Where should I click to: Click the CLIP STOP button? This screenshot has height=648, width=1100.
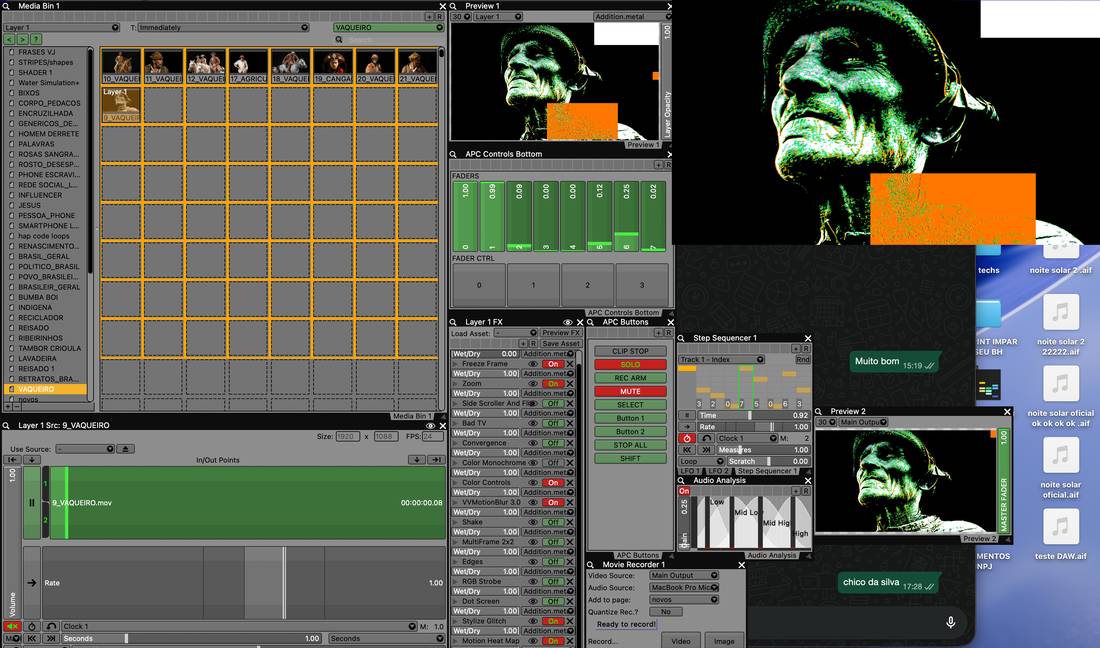pos(630,351)
